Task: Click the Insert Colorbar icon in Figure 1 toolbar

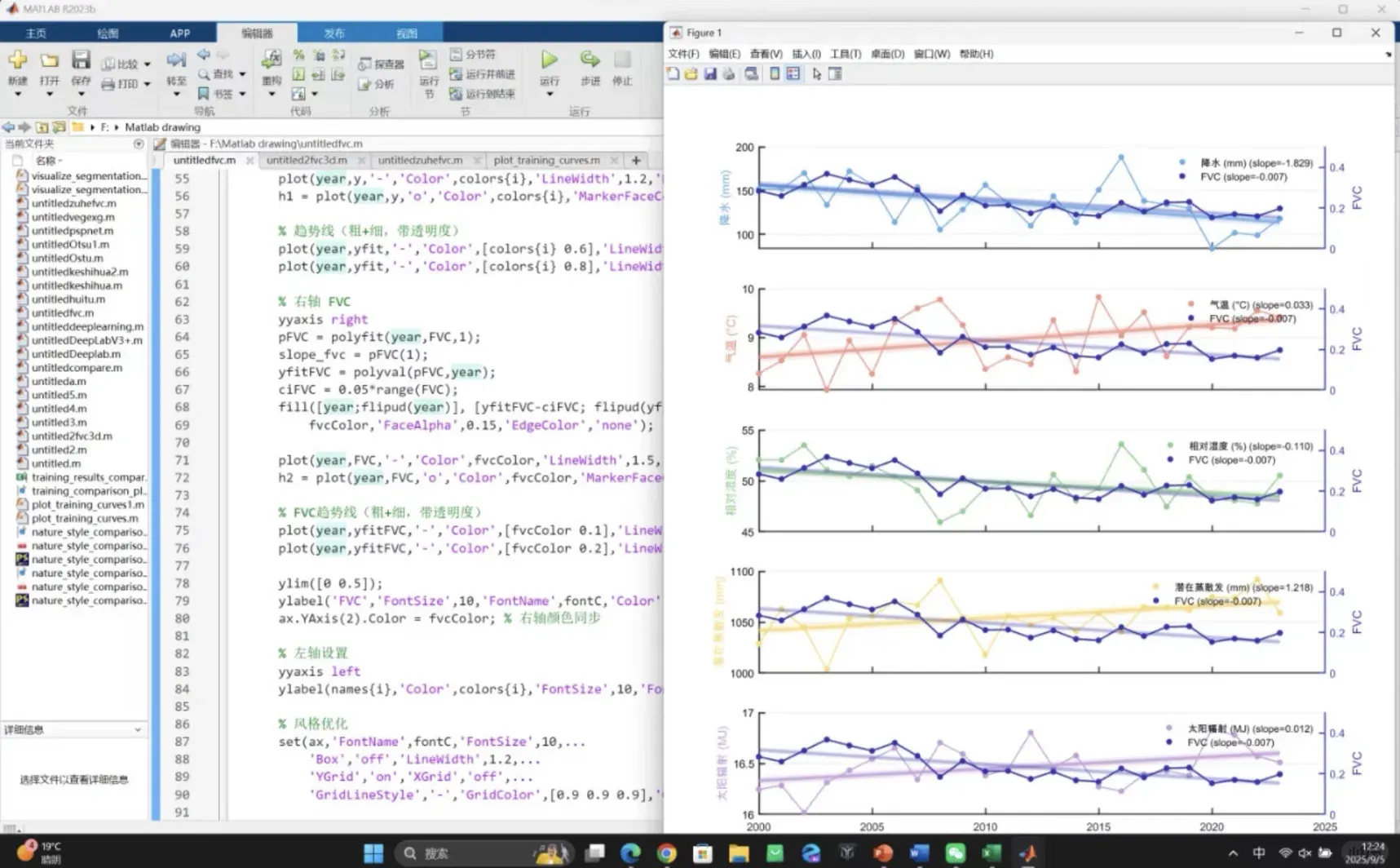Action: pyautogui.click(x=775, y=74)
